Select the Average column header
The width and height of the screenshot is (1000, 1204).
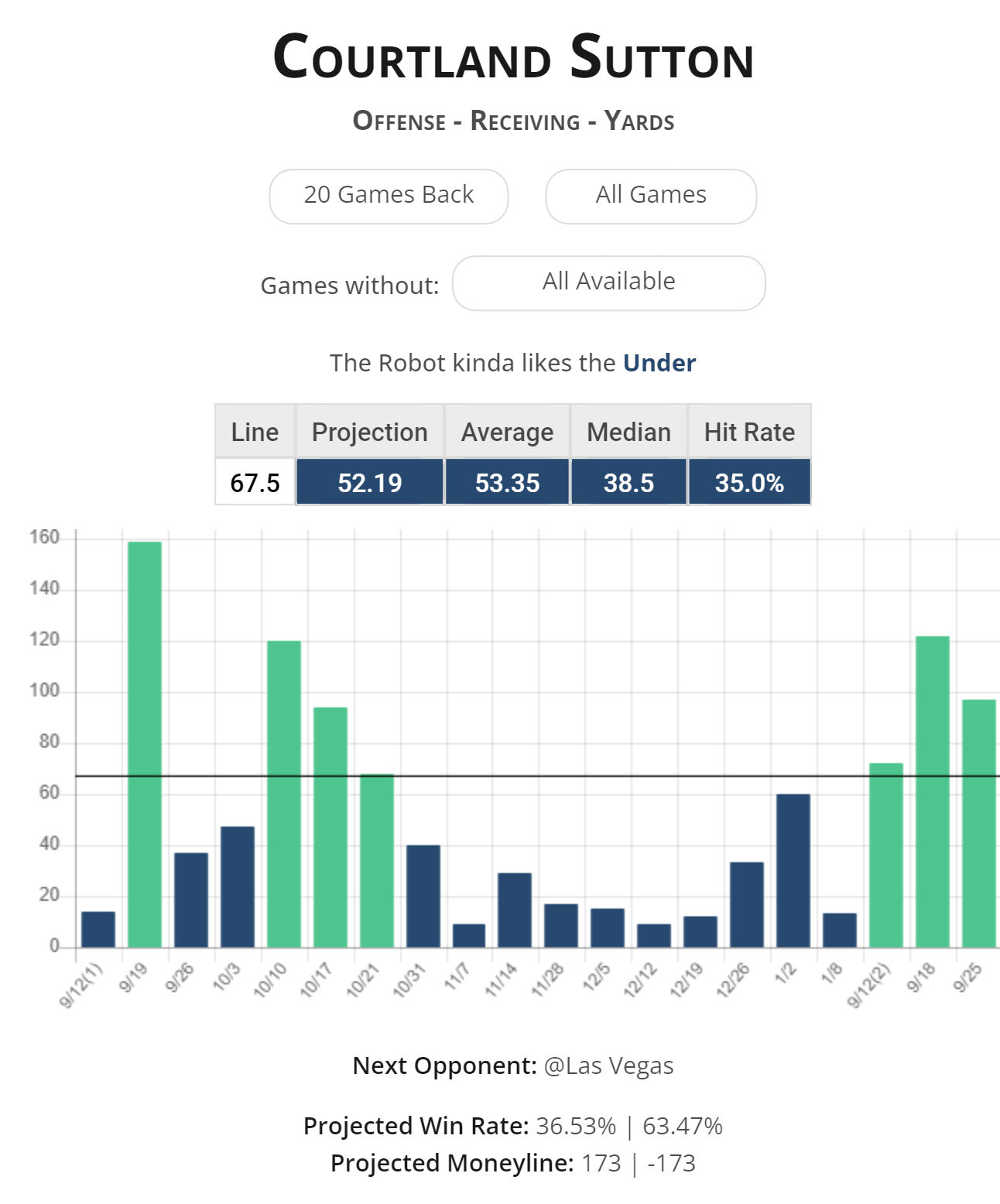click(x=507, y=432)
